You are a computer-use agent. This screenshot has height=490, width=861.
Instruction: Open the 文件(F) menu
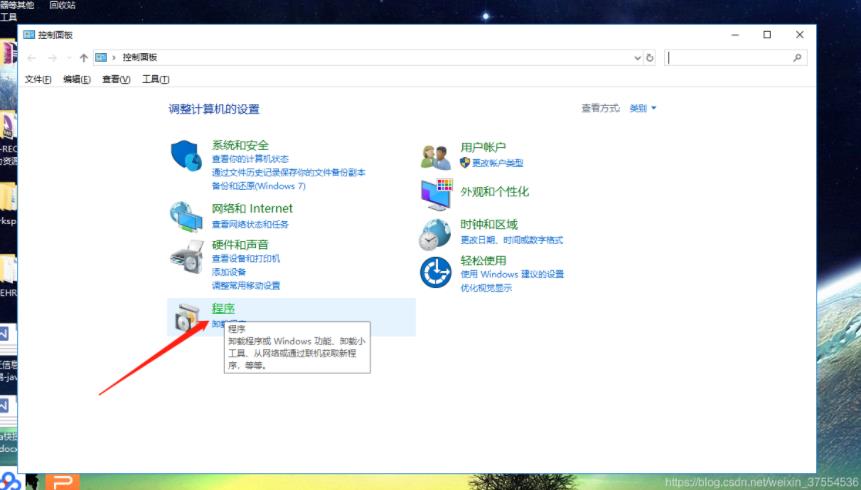coord(38,79)
